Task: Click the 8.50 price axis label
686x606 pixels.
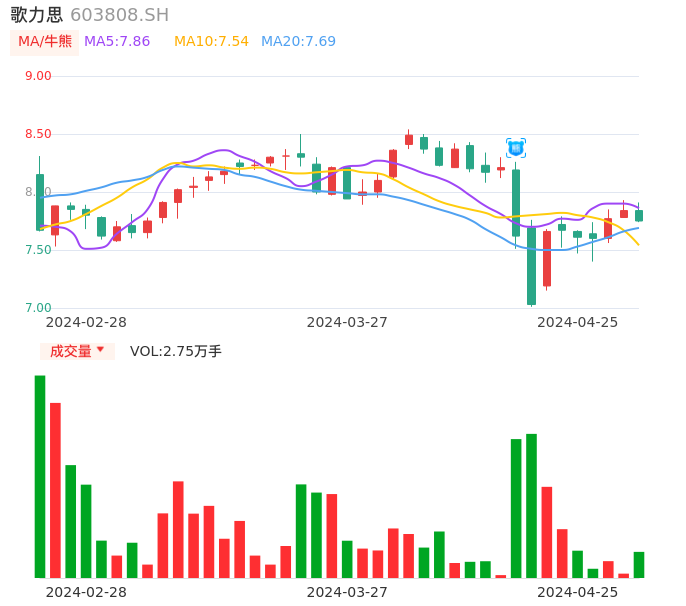Action: click(x=38, y=134)
